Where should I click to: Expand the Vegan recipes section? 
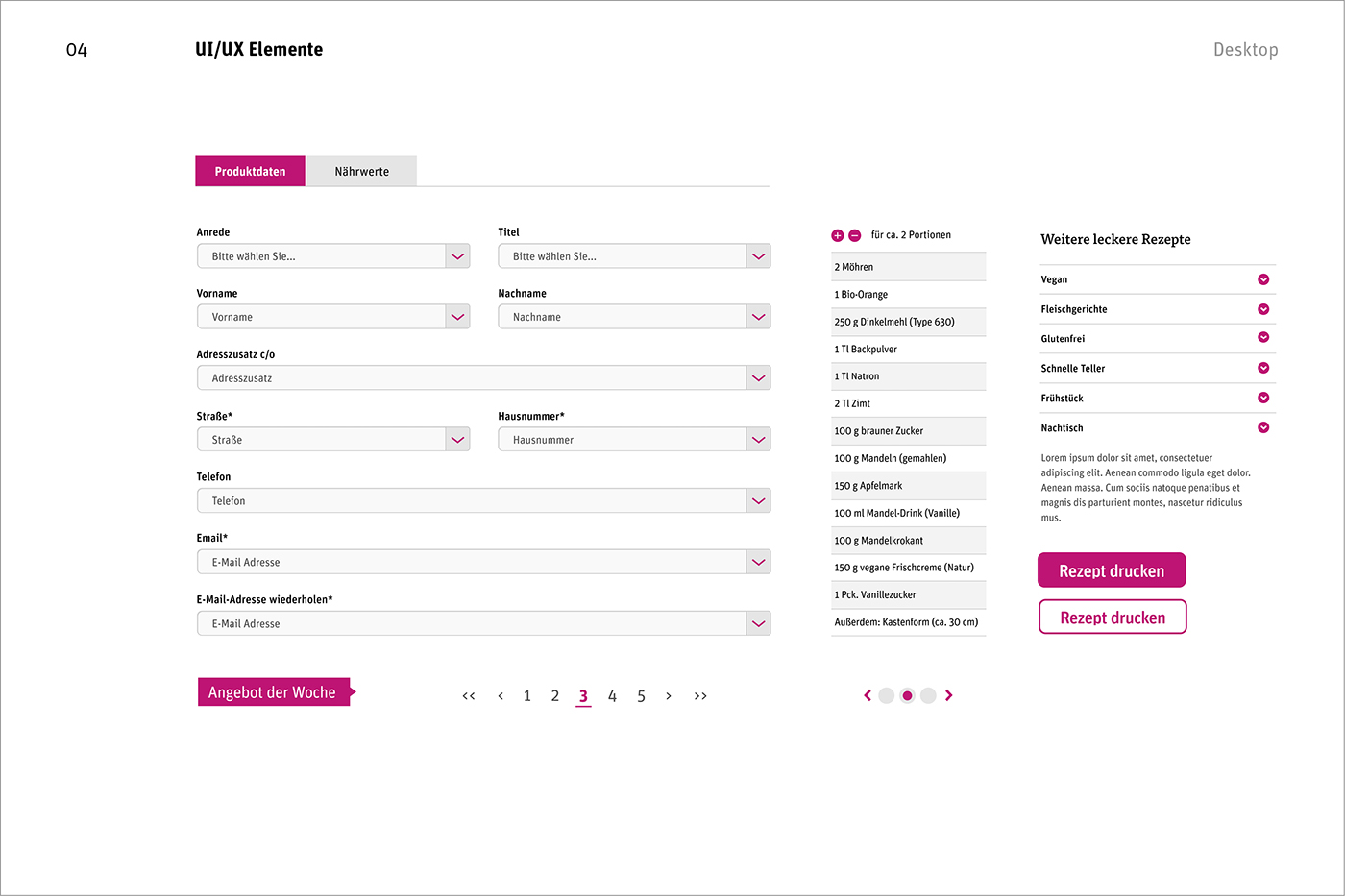point(1158,279)
